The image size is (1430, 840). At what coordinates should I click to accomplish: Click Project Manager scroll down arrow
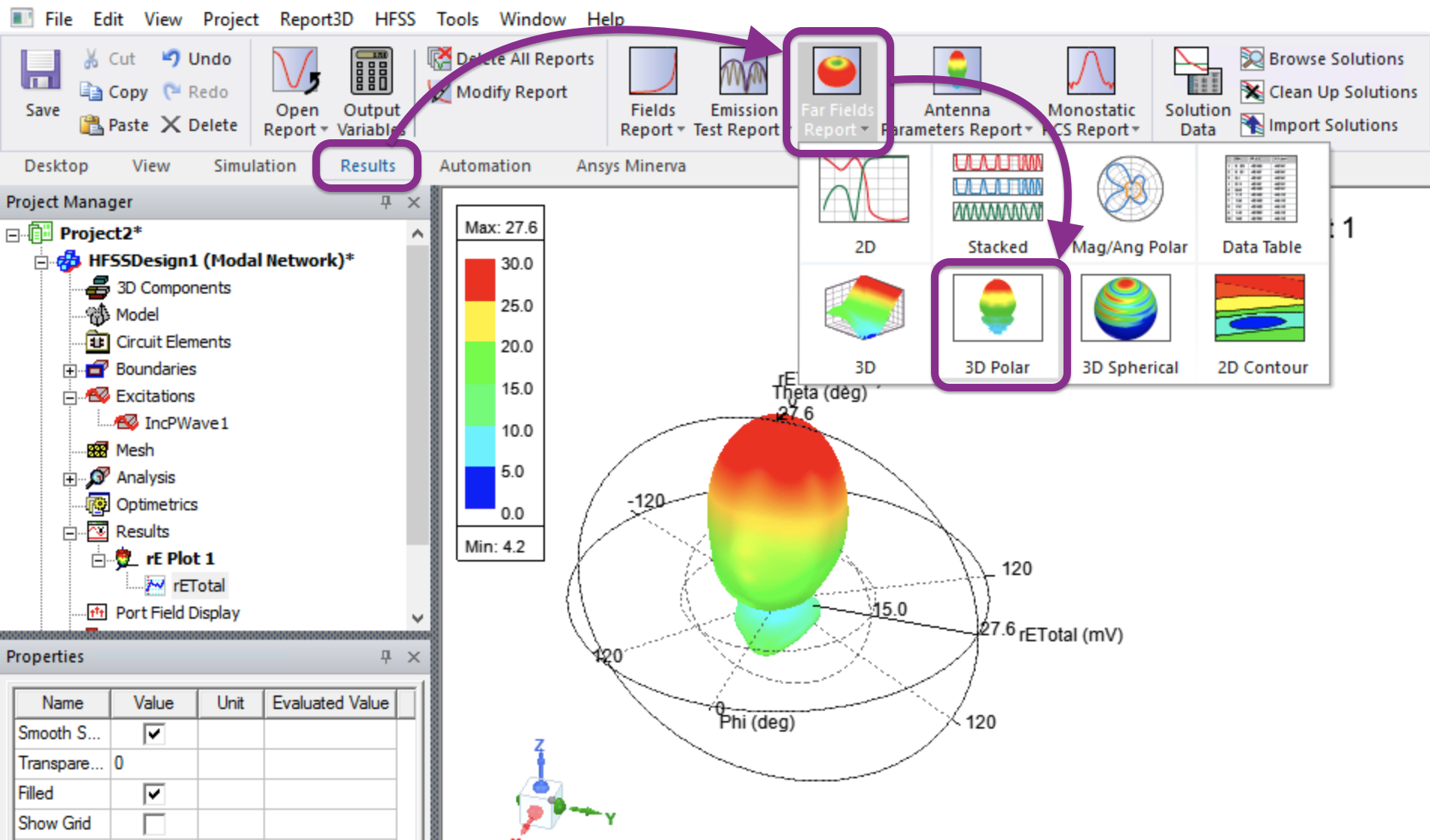[418, 618]
